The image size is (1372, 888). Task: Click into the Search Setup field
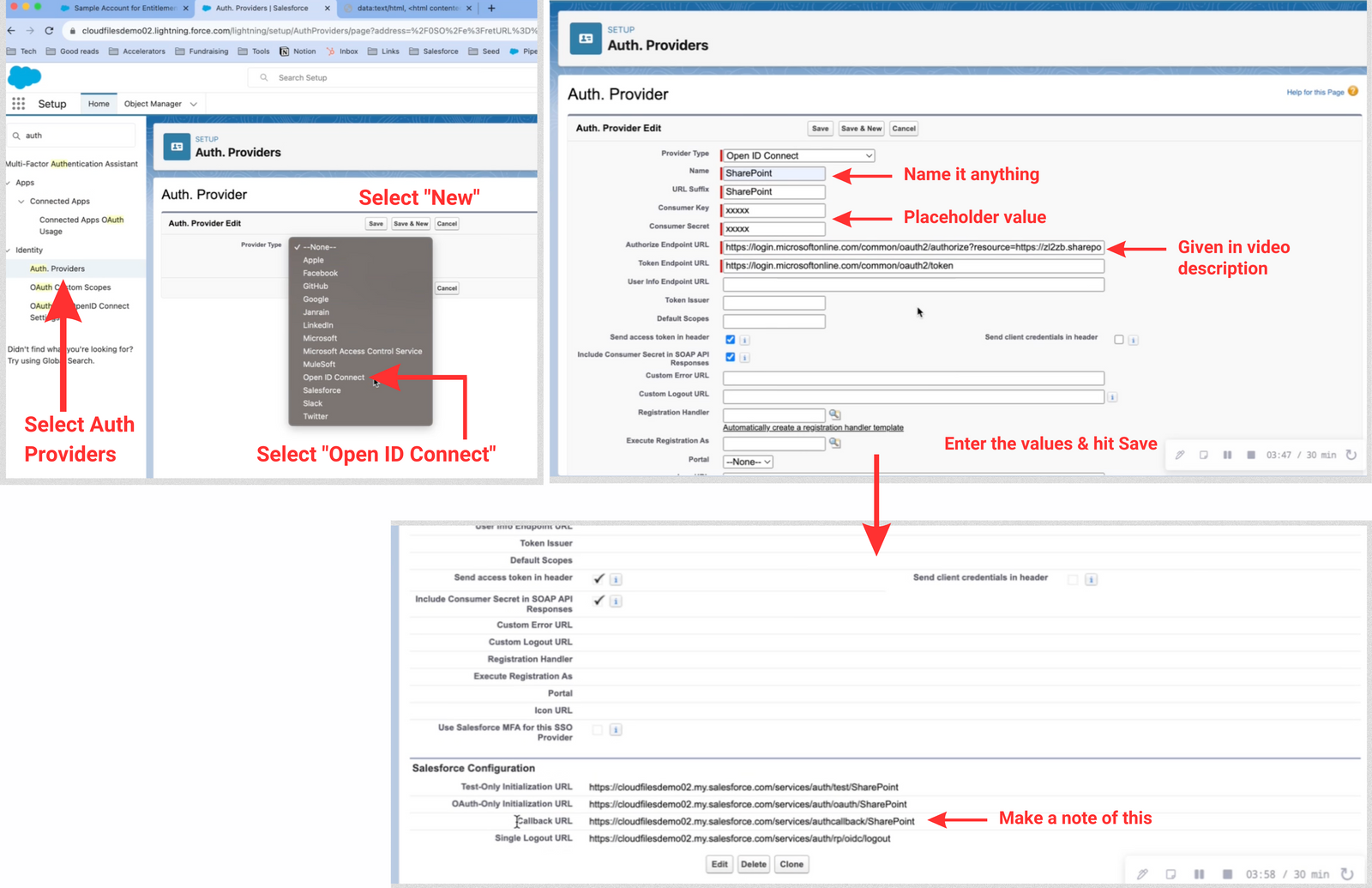coord(393,77)
